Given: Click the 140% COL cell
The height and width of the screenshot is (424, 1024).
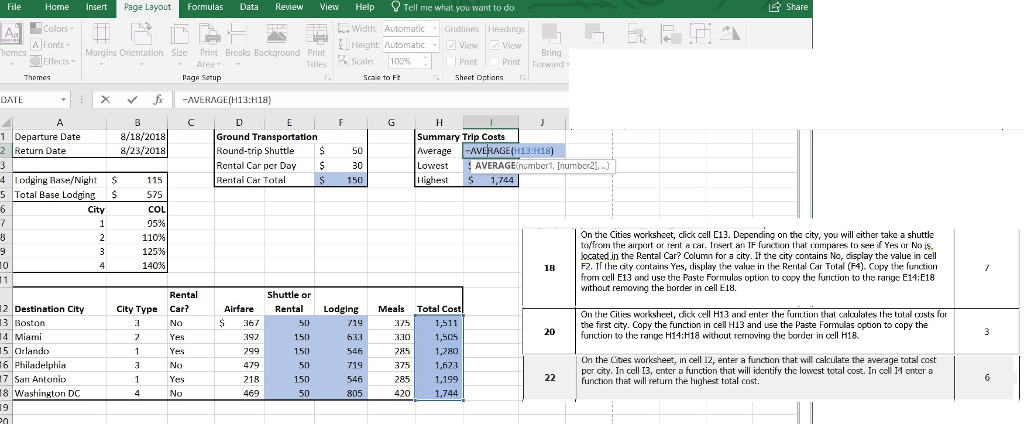Looking at the screenshot, I should click(x=137, y=265).
